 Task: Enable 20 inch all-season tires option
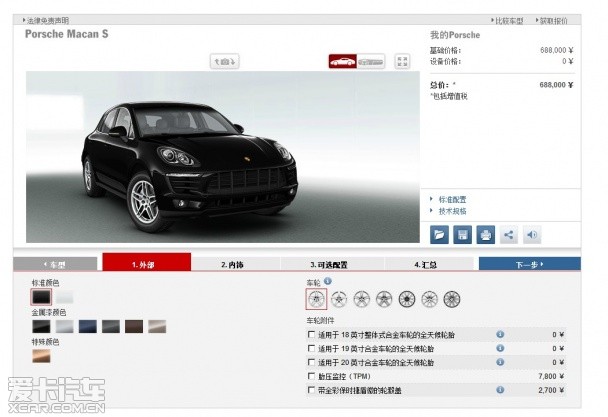pos(311,362)
